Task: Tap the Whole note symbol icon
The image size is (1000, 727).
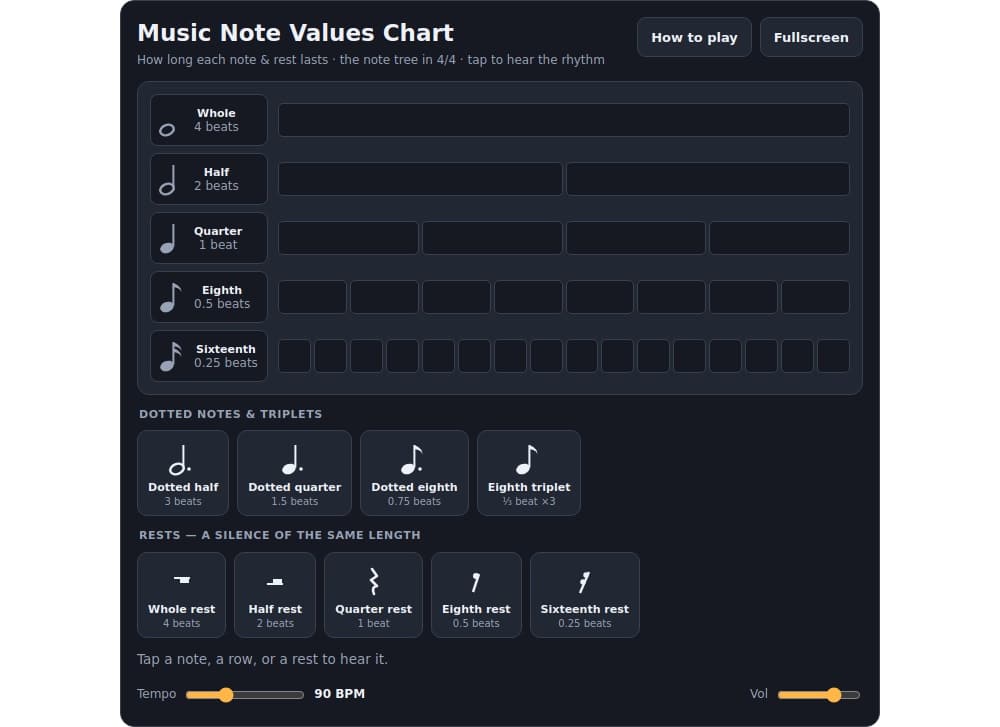Action: pyautogui.click(x=167, y=129)
